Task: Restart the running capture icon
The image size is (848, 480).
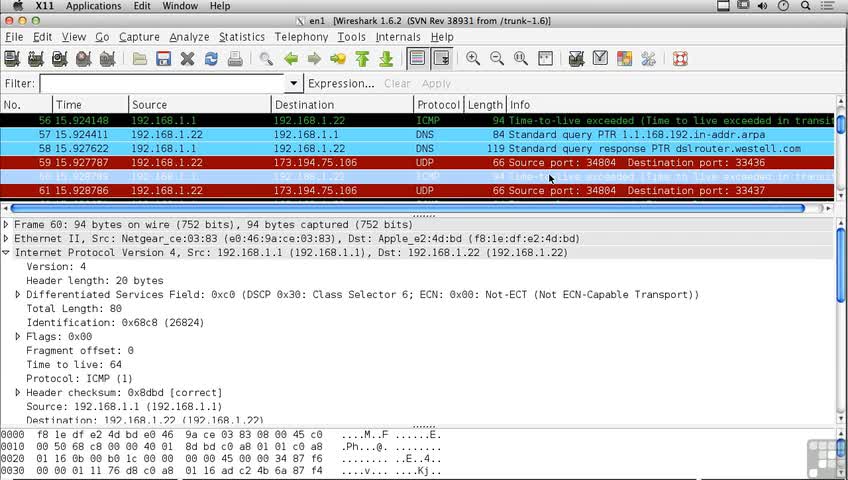Action: (x=107, y=58)
